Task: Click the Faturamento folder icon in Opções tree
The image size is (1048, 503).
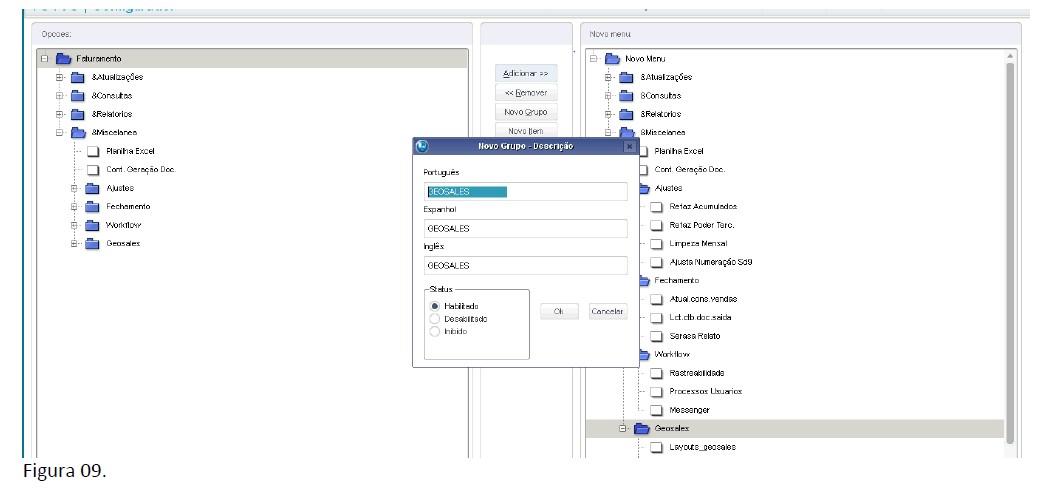Action: click(64, 59)
